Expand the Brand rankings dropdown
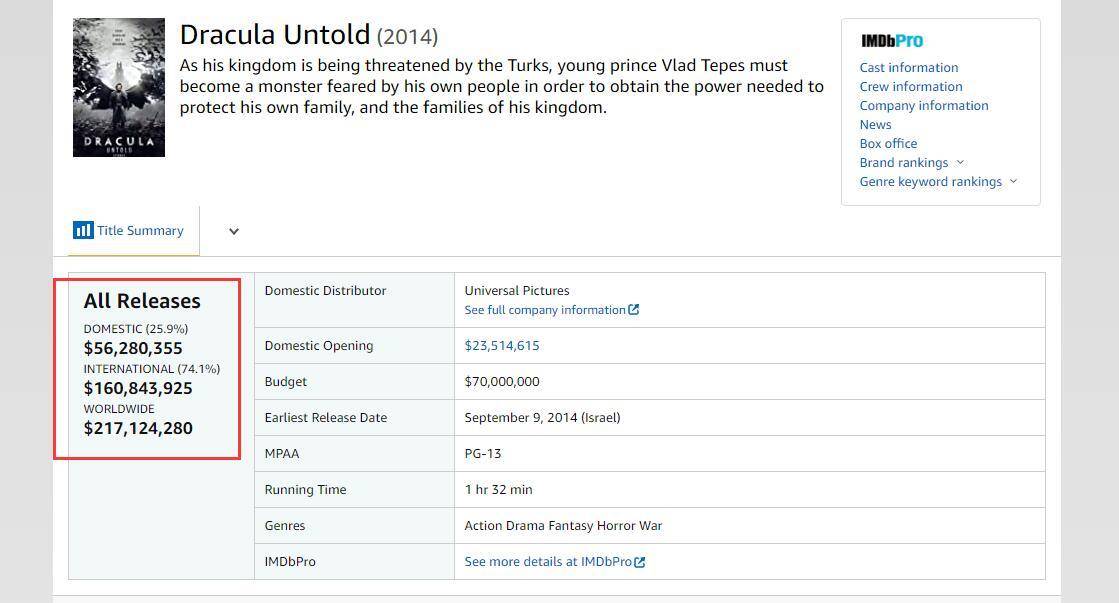The width and height of the screenshot is (1119, 603). (x=960, y=163)
